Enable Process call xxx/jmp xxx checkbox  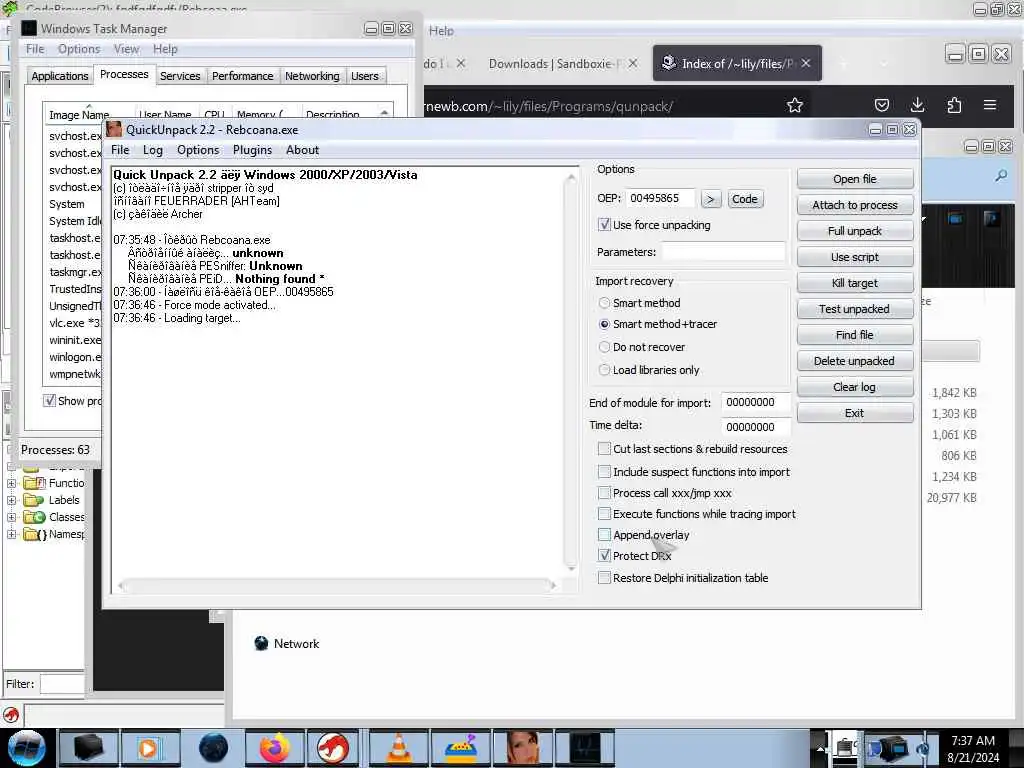pos(604,493)
